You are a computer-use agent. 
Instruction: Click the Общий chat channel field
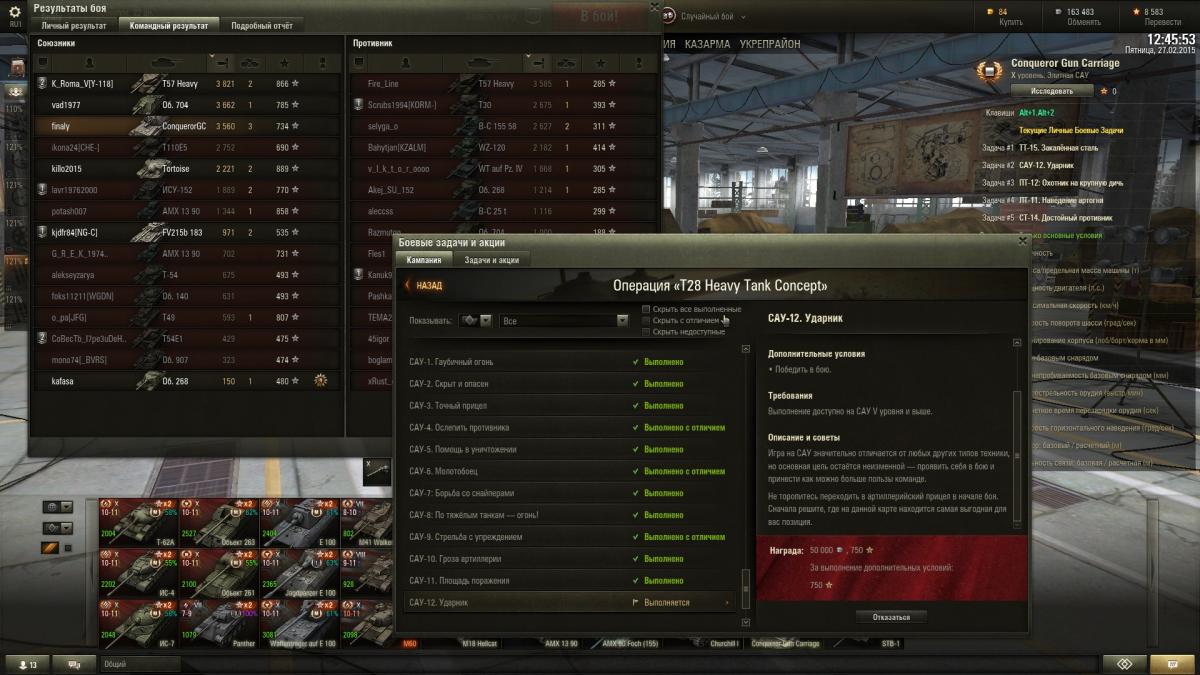(140, 664)
